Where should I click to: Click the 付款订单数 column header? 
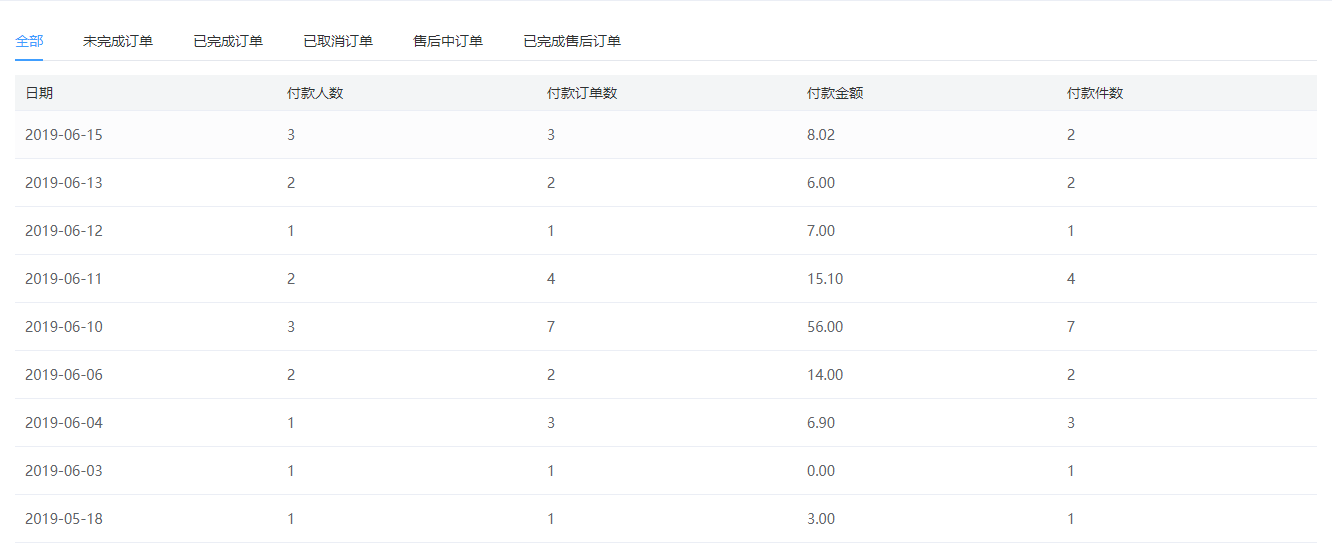[582, 93]
